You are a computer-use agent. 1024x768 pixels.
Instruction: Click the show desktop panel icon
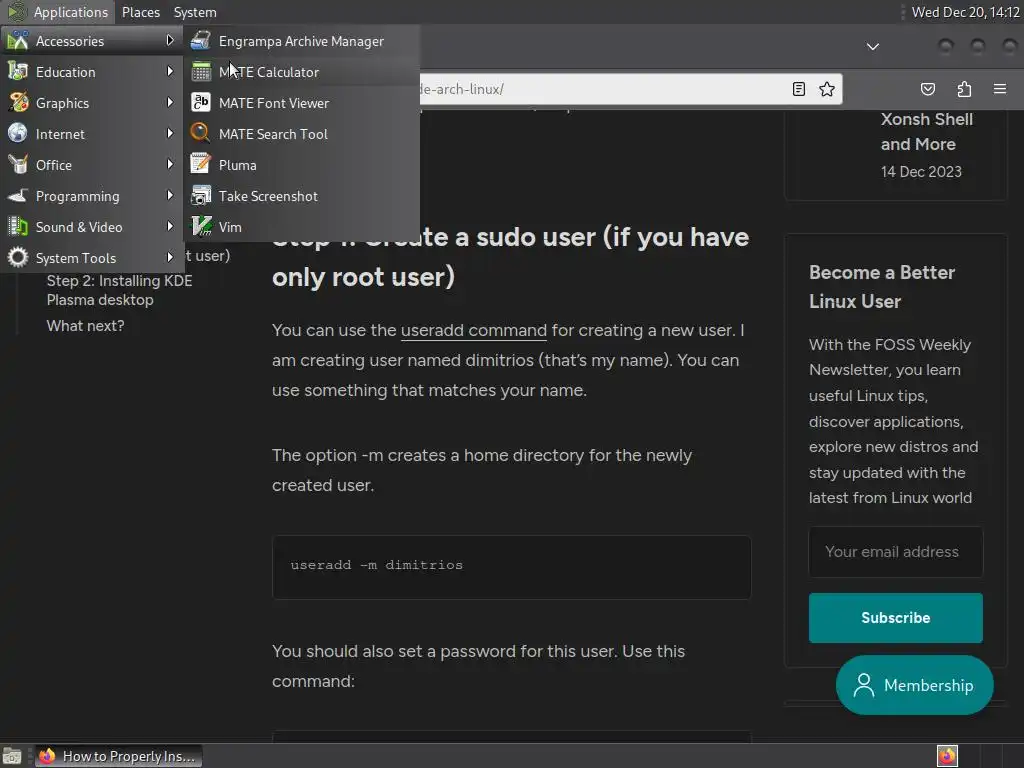[12, 756]
